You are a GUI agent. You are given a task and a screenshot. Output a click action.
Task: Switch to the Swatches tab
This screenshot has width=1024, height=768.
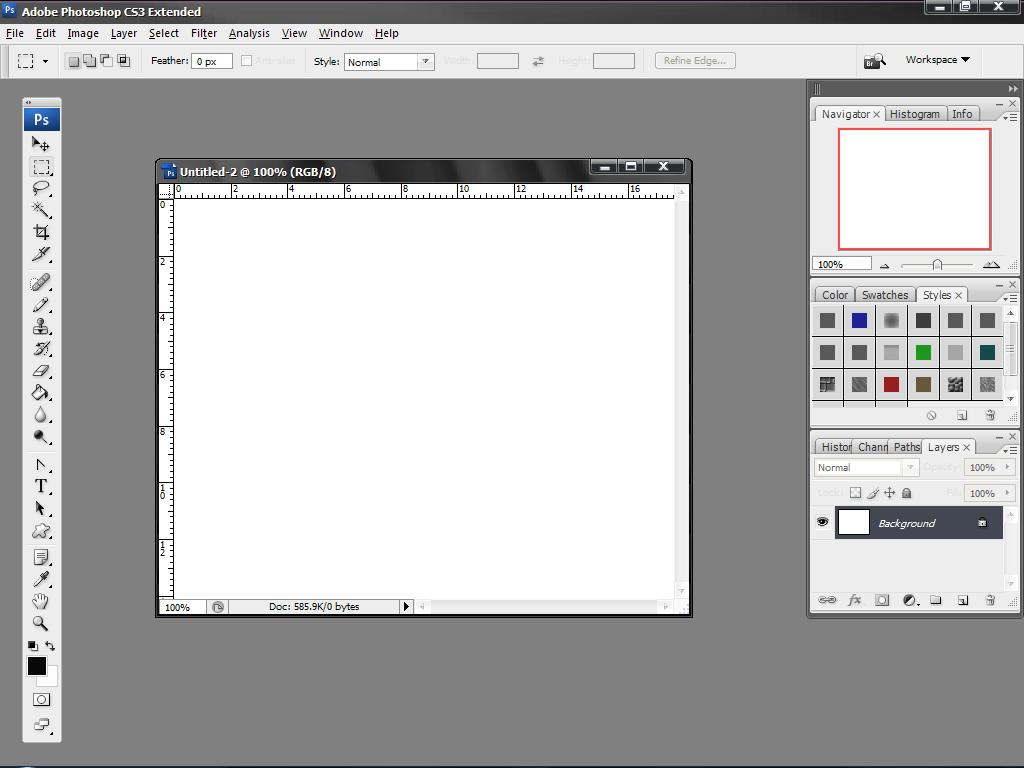tap(885, 295)
